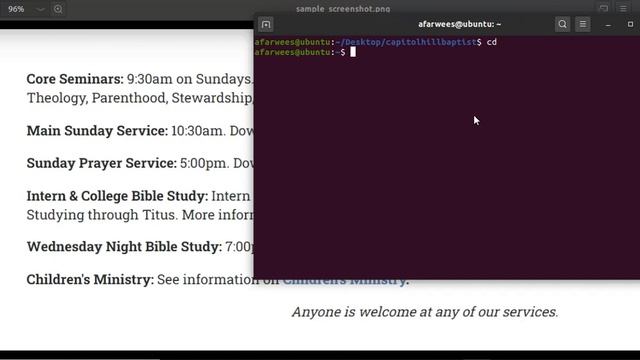
Task: Click the image viewer zoom magnifier icon
Action: coord(58,9)
